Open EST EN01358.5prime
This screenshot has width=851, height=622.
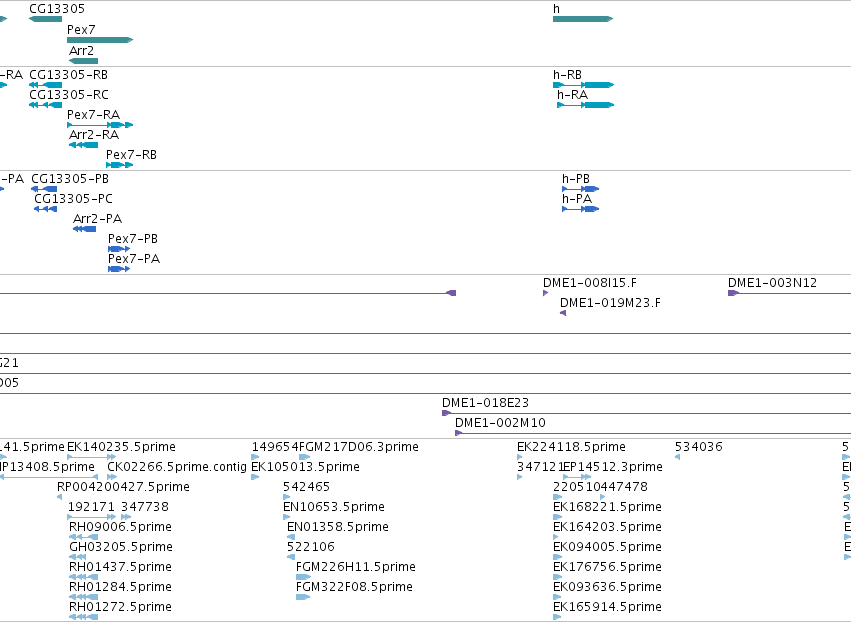[x=291, y=537]
